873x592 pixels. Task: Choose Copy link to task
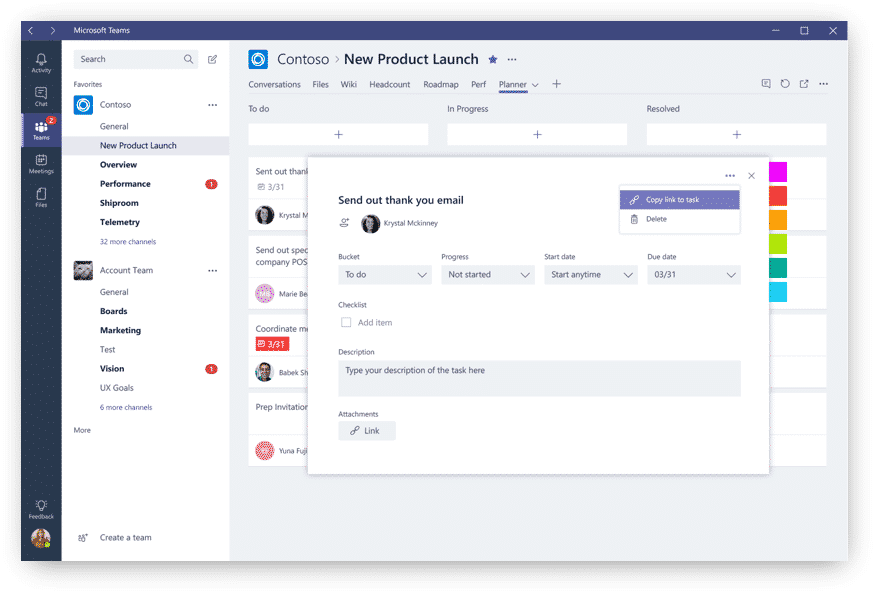[x=679, y=199]
